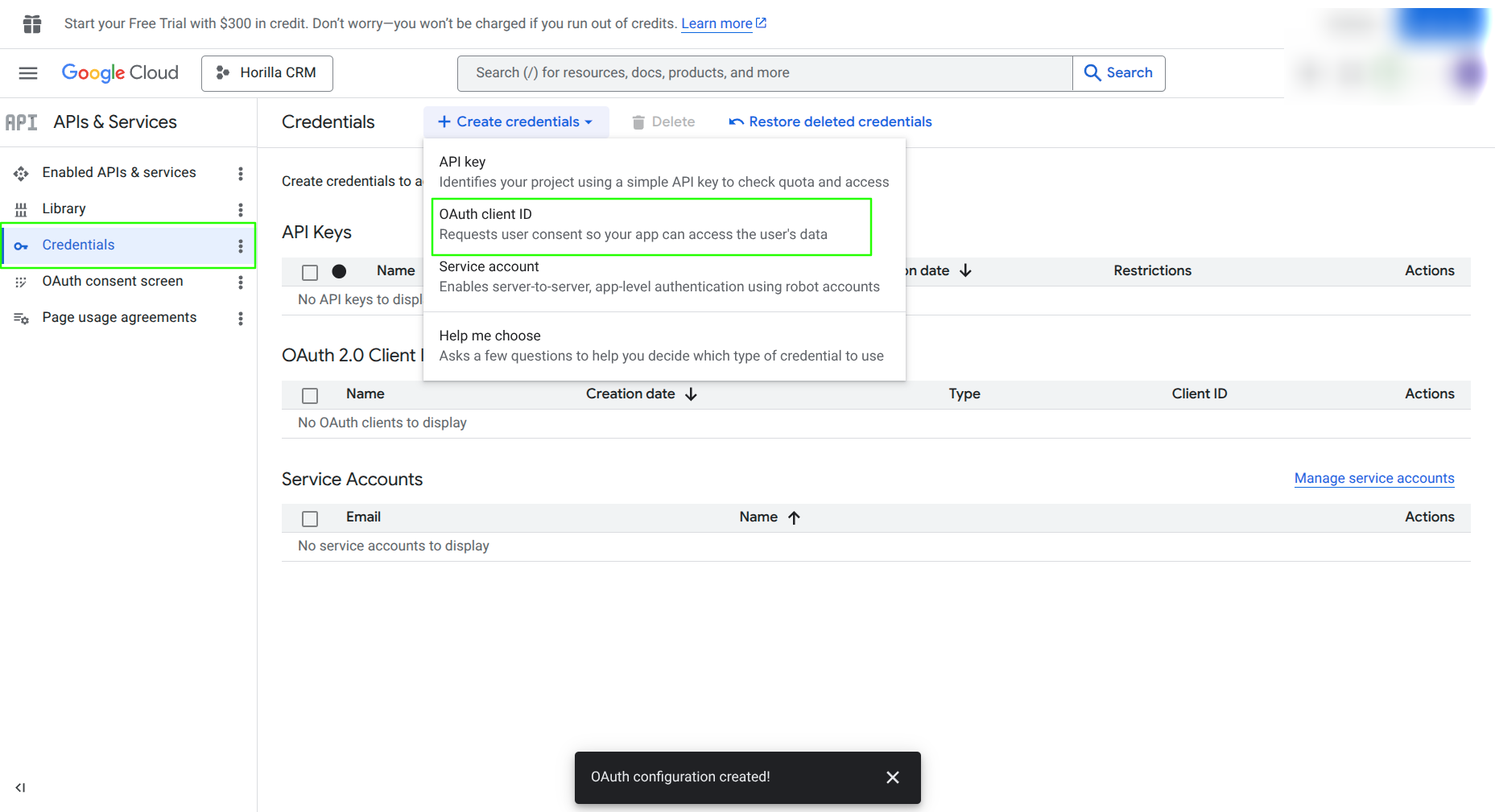
Task: Click the search bar input field
Action: coord(765,73)
